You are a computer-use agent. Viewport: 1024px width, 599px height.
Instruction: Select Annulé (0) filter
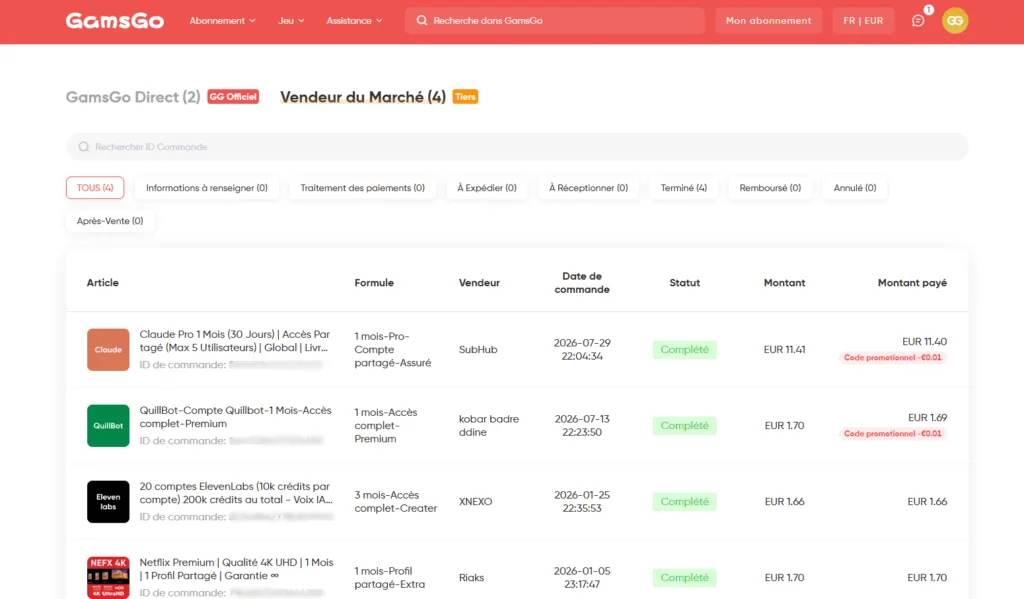pyautogui.click(x=854, y=188)
